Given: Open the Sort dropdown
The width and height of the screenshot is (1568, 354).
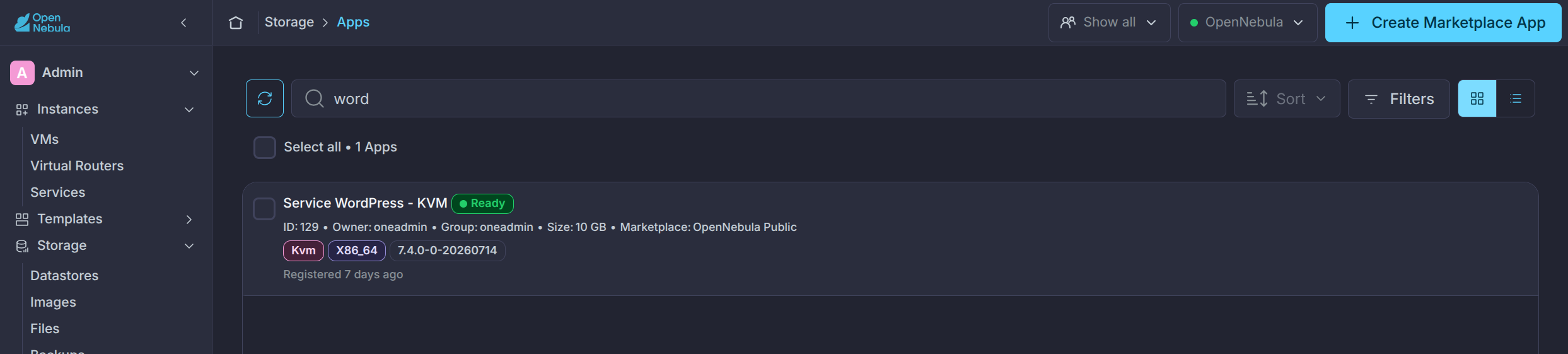Looking at the screenshot, I should click(1286, 98).
